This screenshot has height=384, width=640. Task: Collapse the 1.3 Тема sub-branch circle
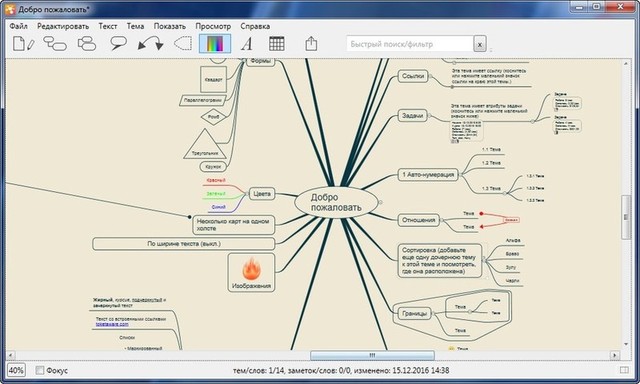(x=504, y=193)
